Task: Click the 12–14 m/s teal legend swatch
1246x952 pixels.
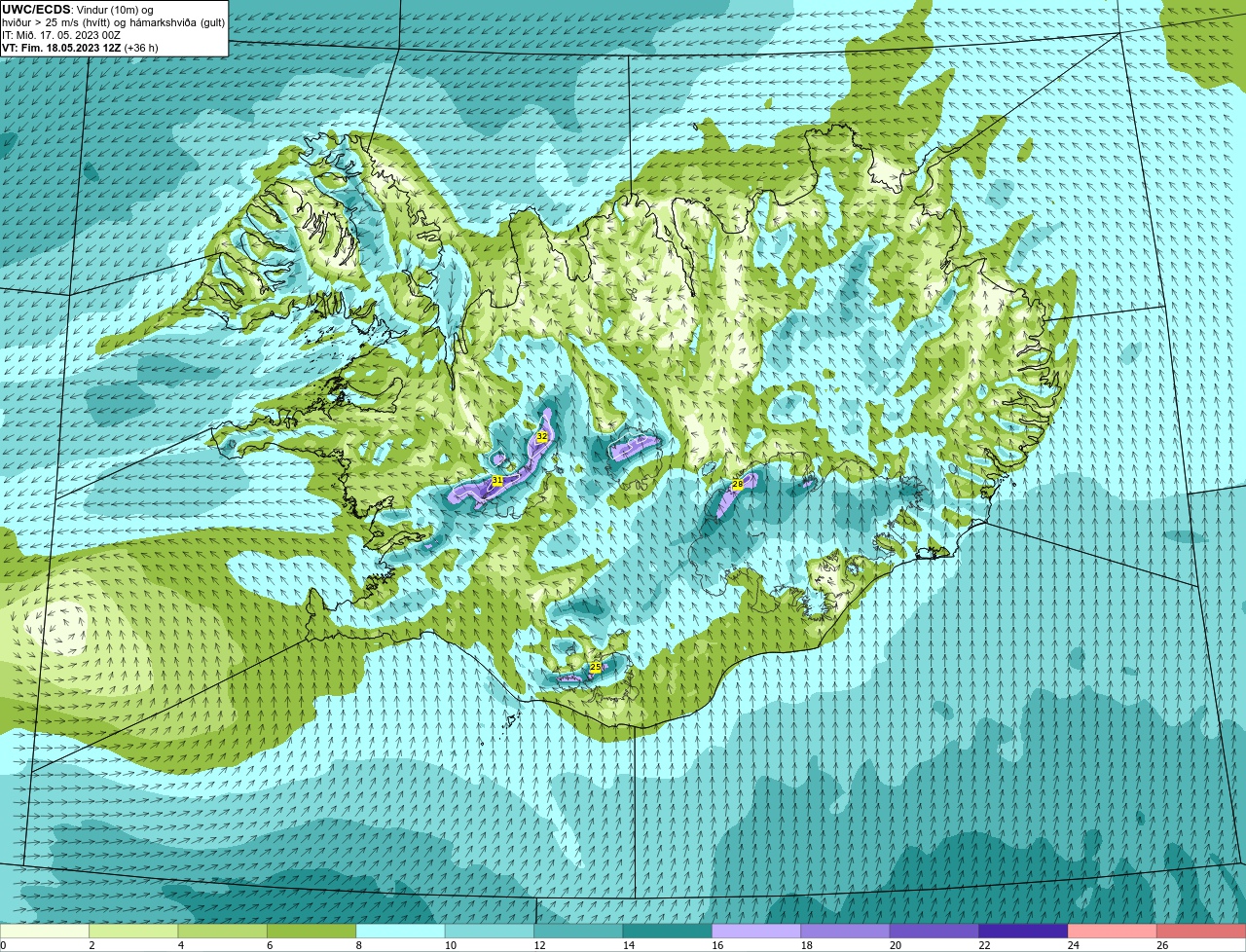Action: coord(578,931)
